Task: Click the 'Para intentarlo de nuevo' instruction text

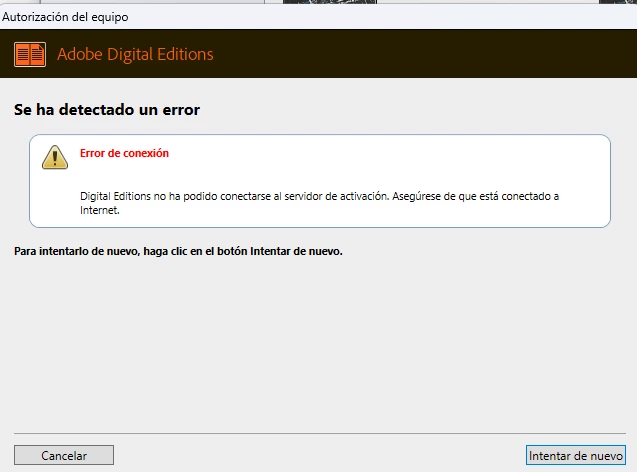Action: [x=178, y=251]
